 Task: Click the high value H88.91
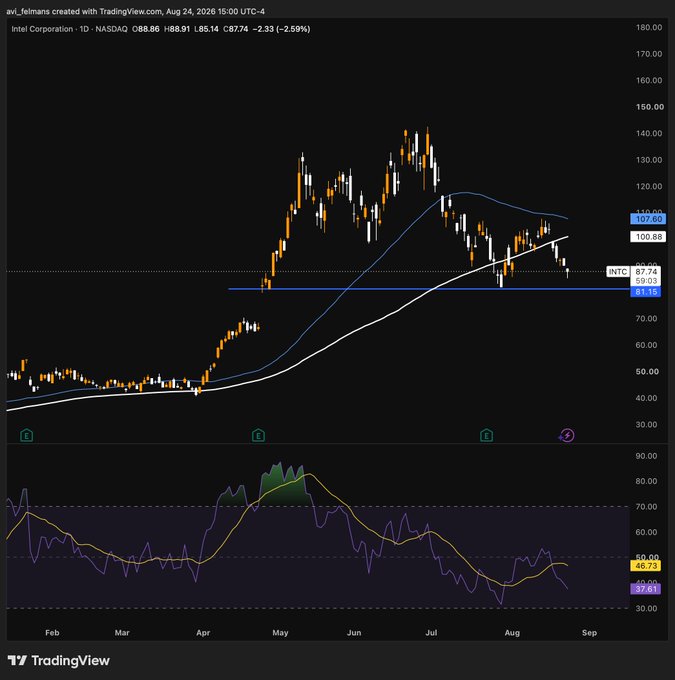pos(177,29)
